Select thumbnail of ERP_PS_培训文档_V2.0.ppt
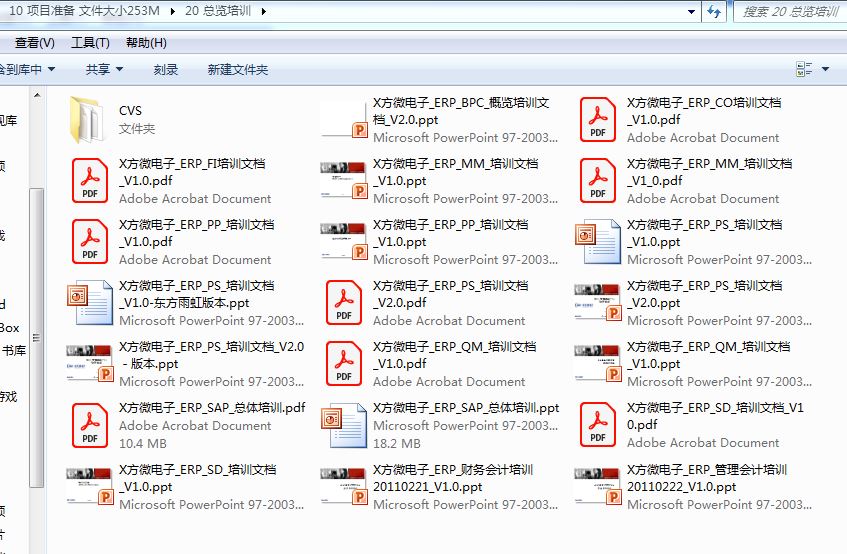This screenshot has width=847, height=554. point(598,302)
